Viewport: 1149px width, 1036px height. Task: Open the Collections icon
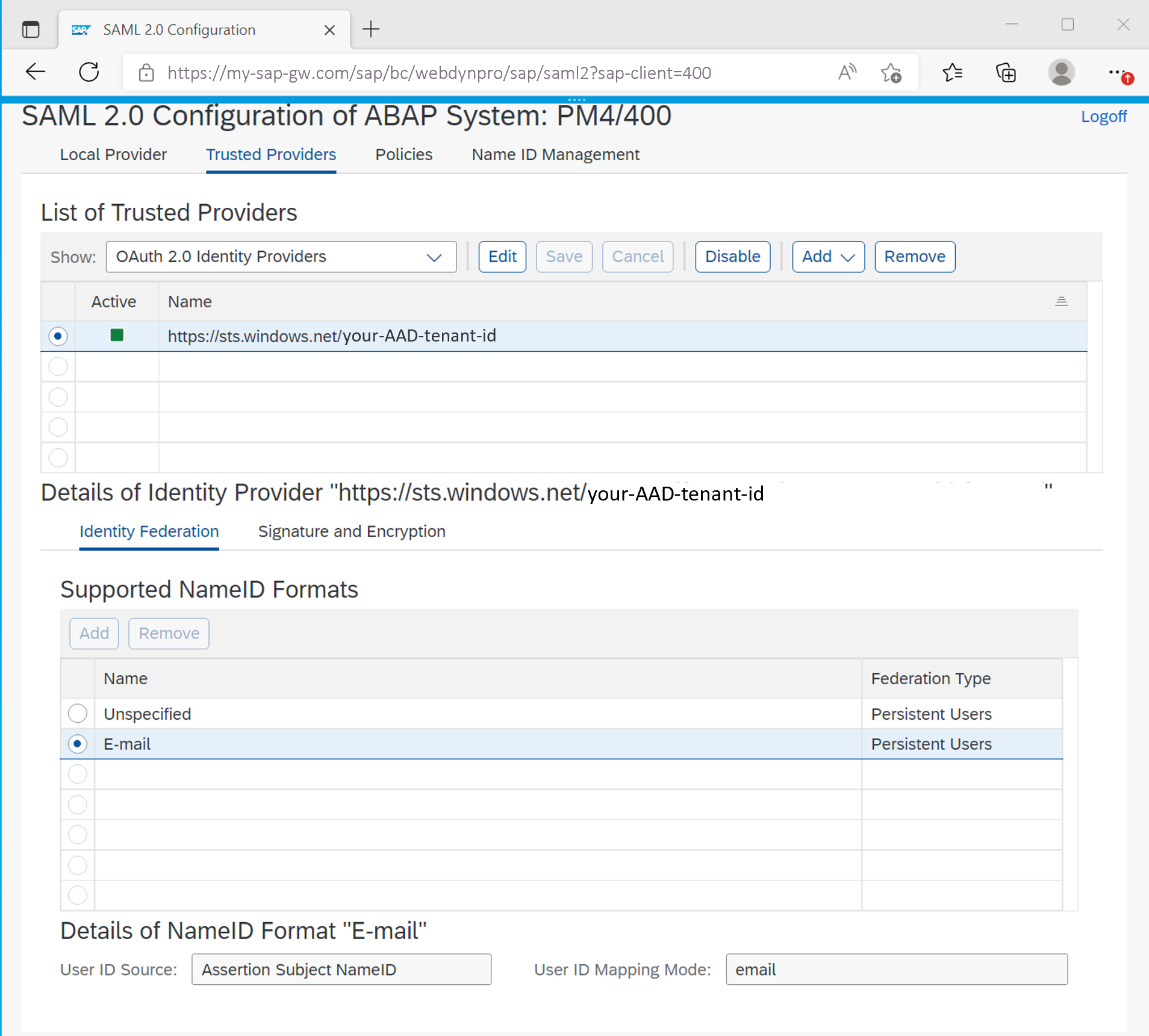pyautogui.click(x=1006, y=73)
